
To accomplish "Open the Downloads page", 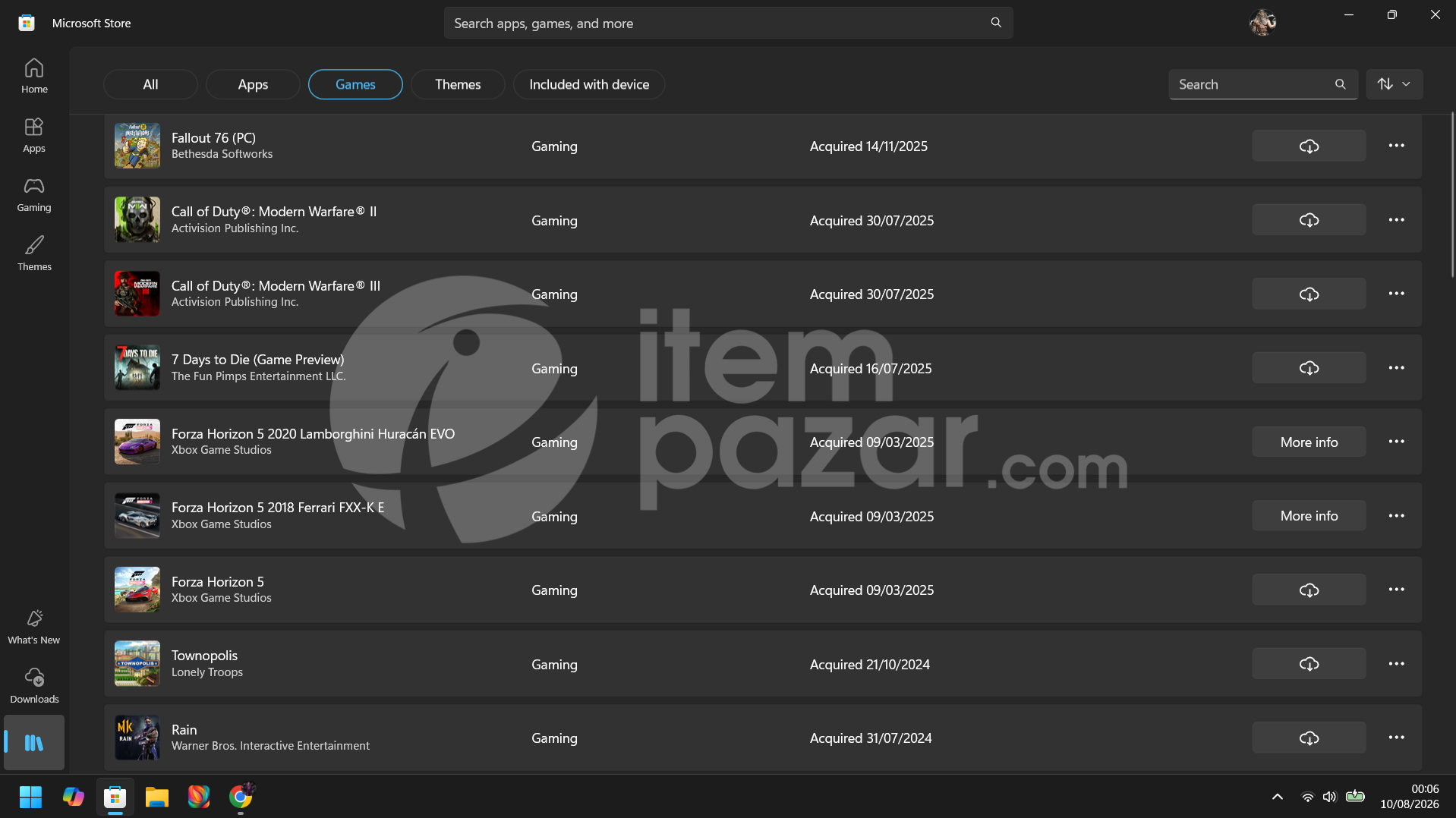I will pos(34,686).
